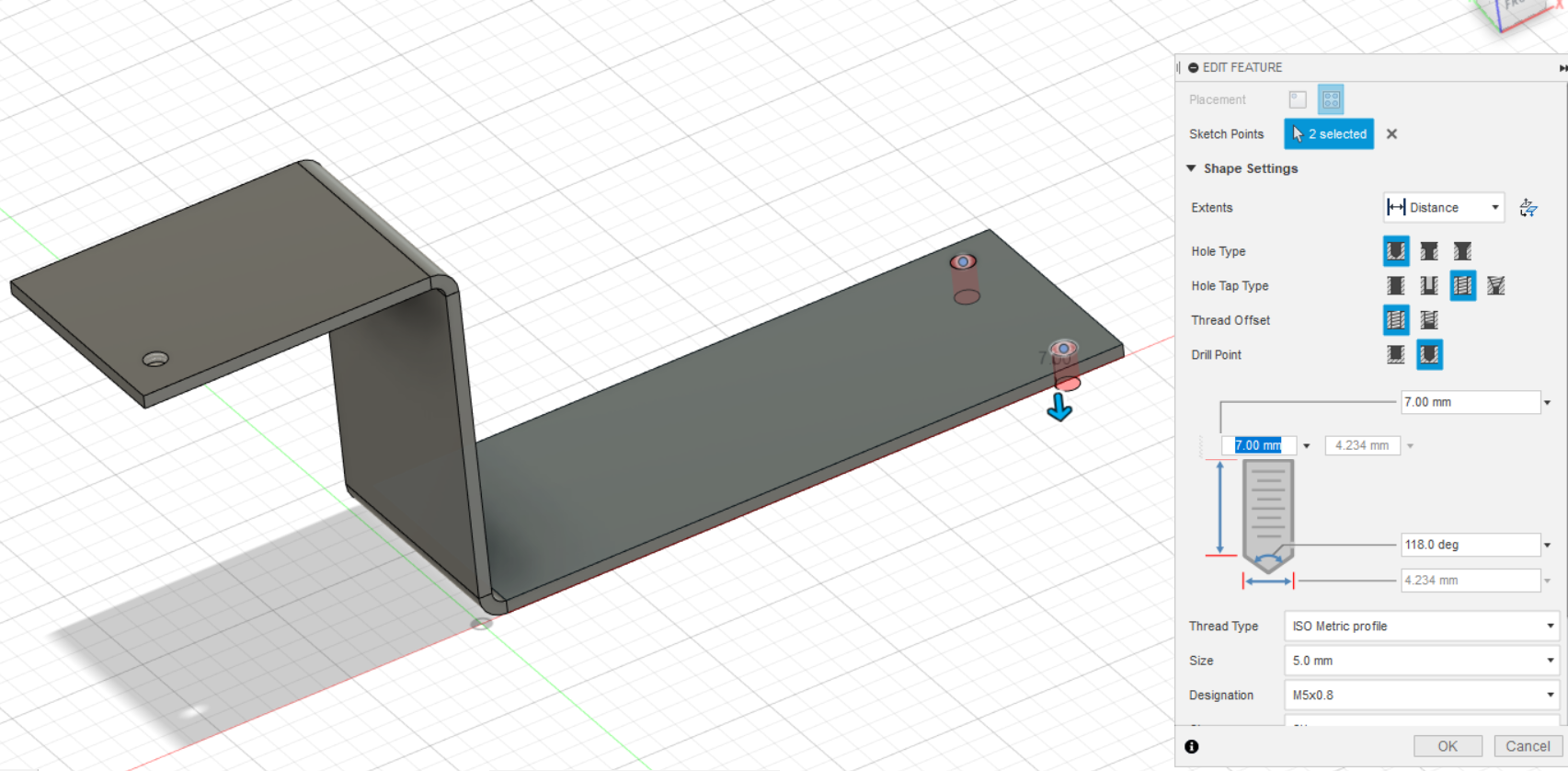Image resolution: width=1568 pixels, height=771 pixels.
Task: Choose the Countersink hole type icon
Action: click(1462, 251)
